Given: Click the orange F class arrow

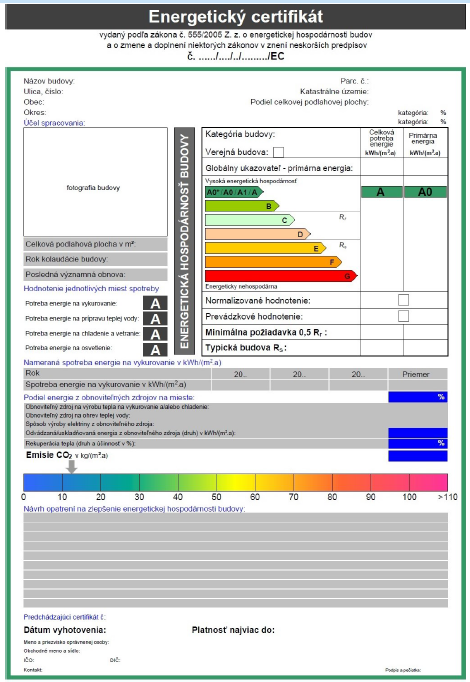Looking at the screenshot, I should [x=273, y=262].
